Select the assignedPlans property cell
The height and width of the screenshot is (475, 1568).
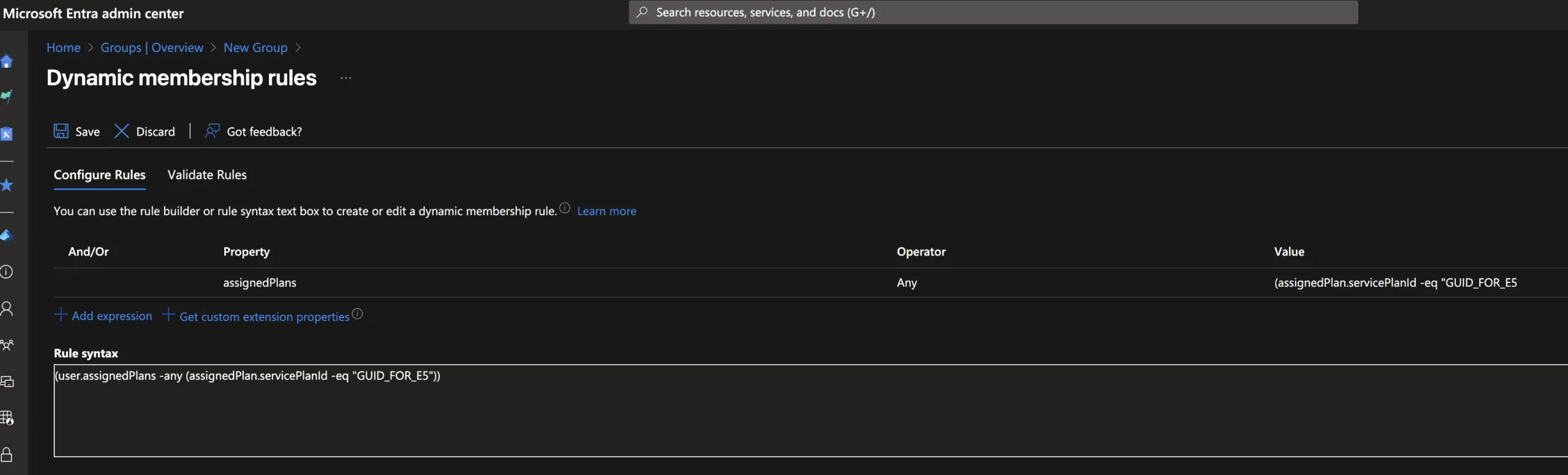(260, 283)
